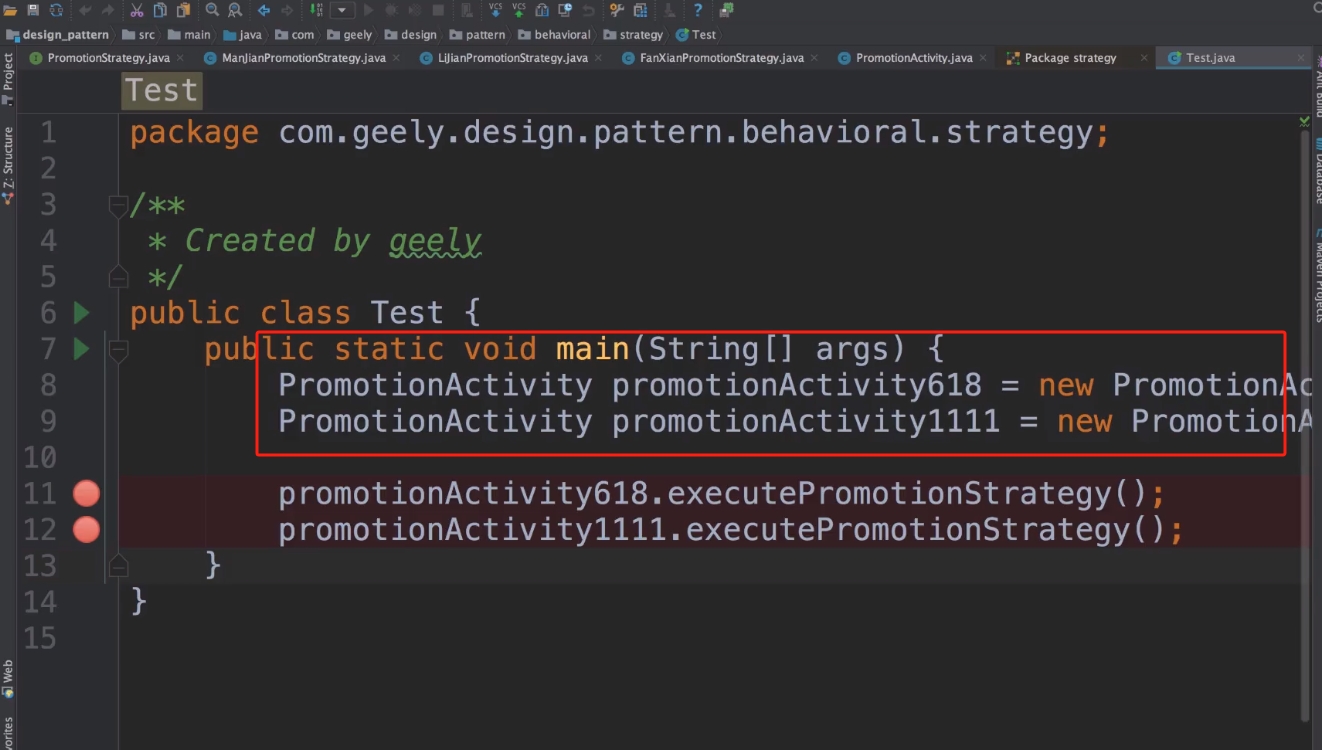1322x750 pixels.
Task: Click the main method name on line 7
Action: [592, 349]
